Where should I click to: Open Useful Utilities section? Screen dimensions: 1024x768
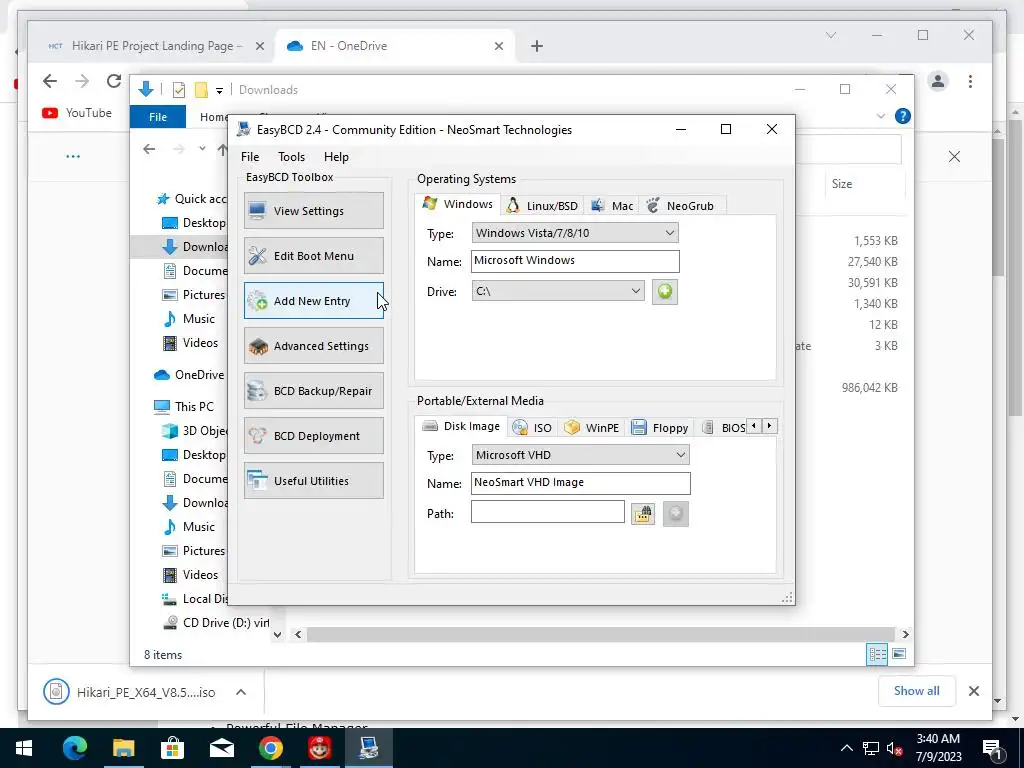[x=313, y=481]
